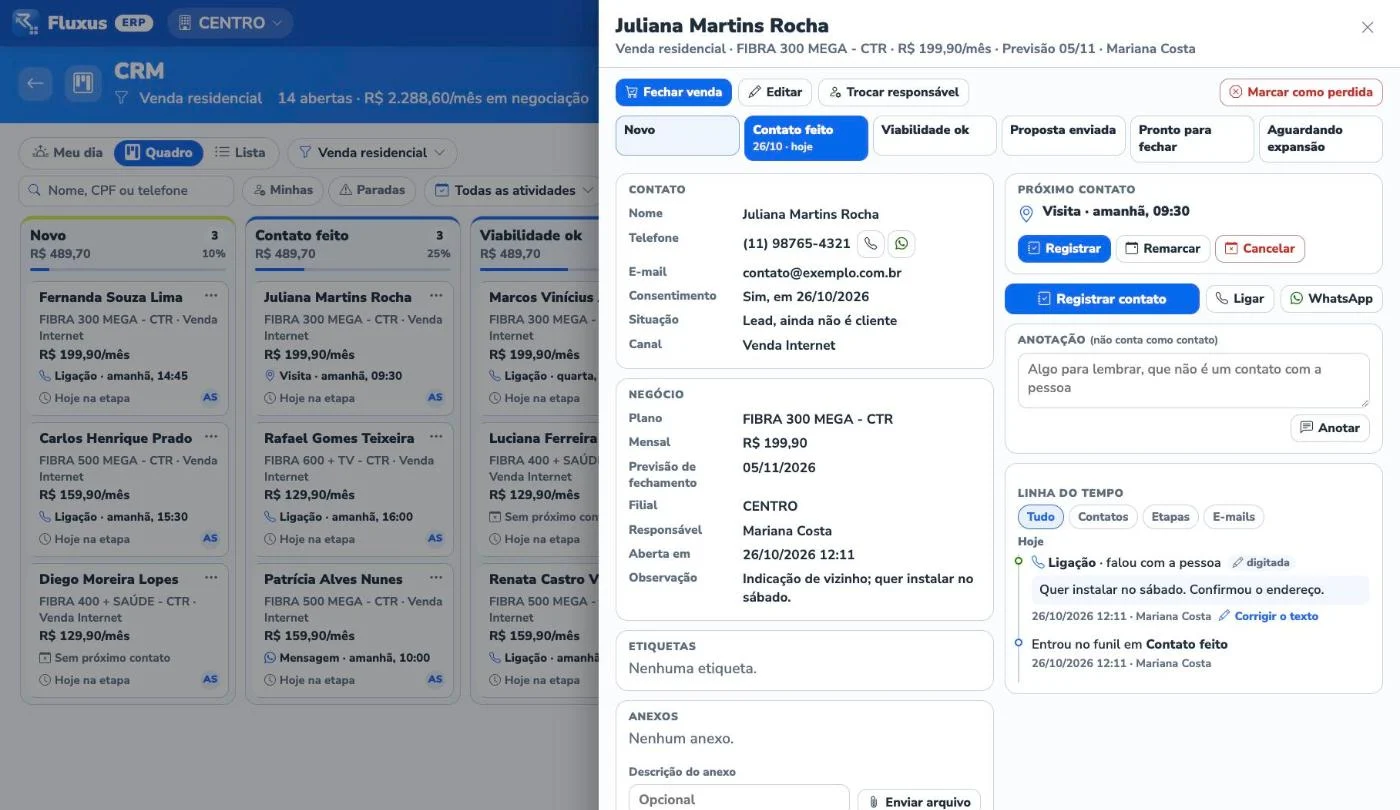Open the options menu on Fernanda Souza Lima card

(211, 296)
